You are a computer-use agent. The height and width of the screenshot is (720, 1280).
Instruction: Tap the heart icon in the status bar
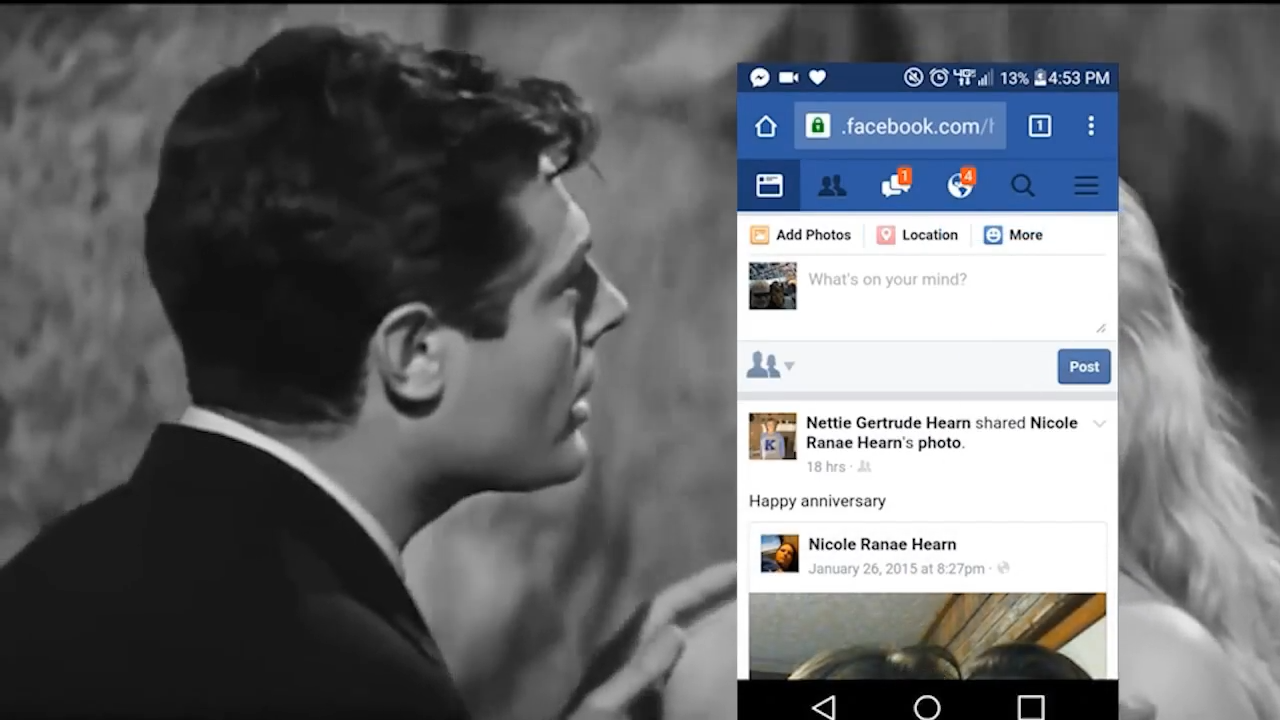(x=817, y=78)
